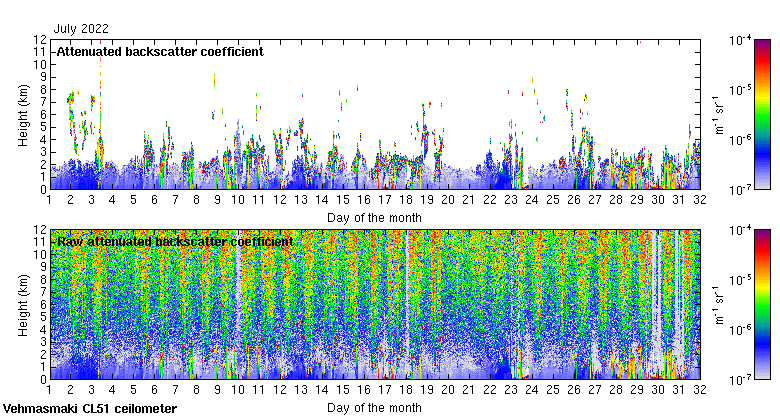
Task: Click the "July 2022" title text
Action: (x=81, y=29)
